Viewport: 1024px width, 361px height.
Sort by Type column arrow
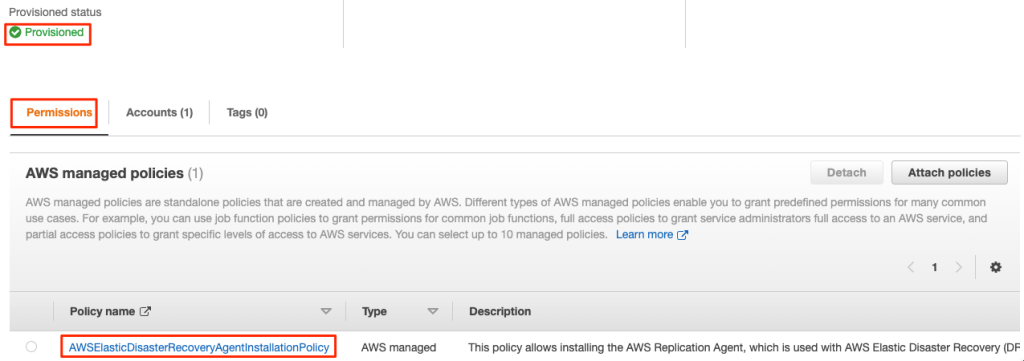click(432, 311)
